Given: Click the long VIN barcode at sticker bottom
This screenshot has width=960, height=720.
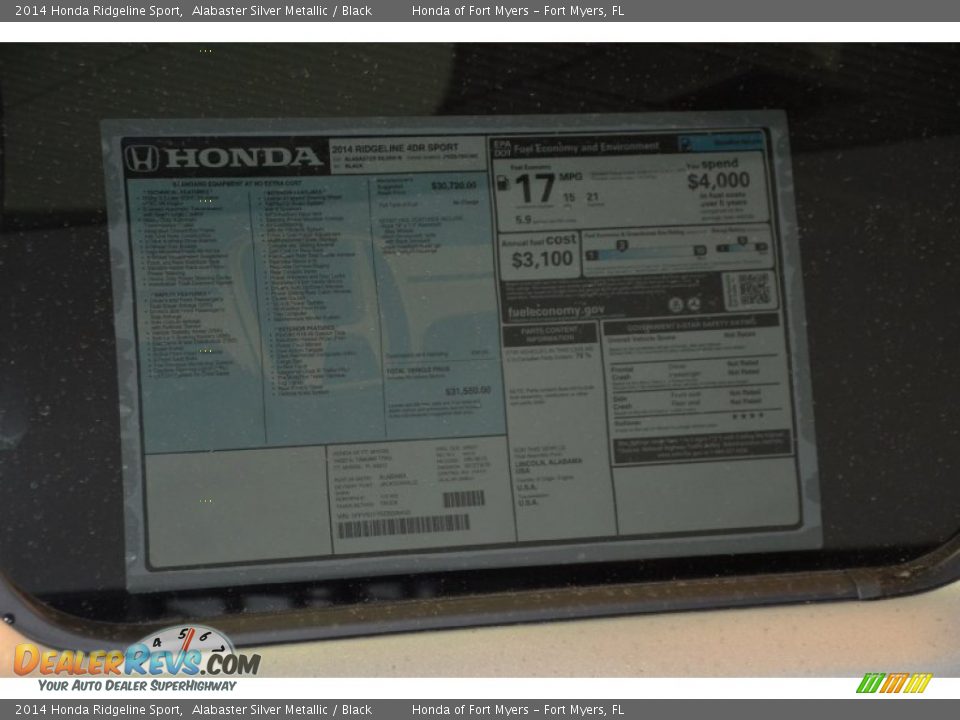Looking at the screenshot, I should (403, 525).
